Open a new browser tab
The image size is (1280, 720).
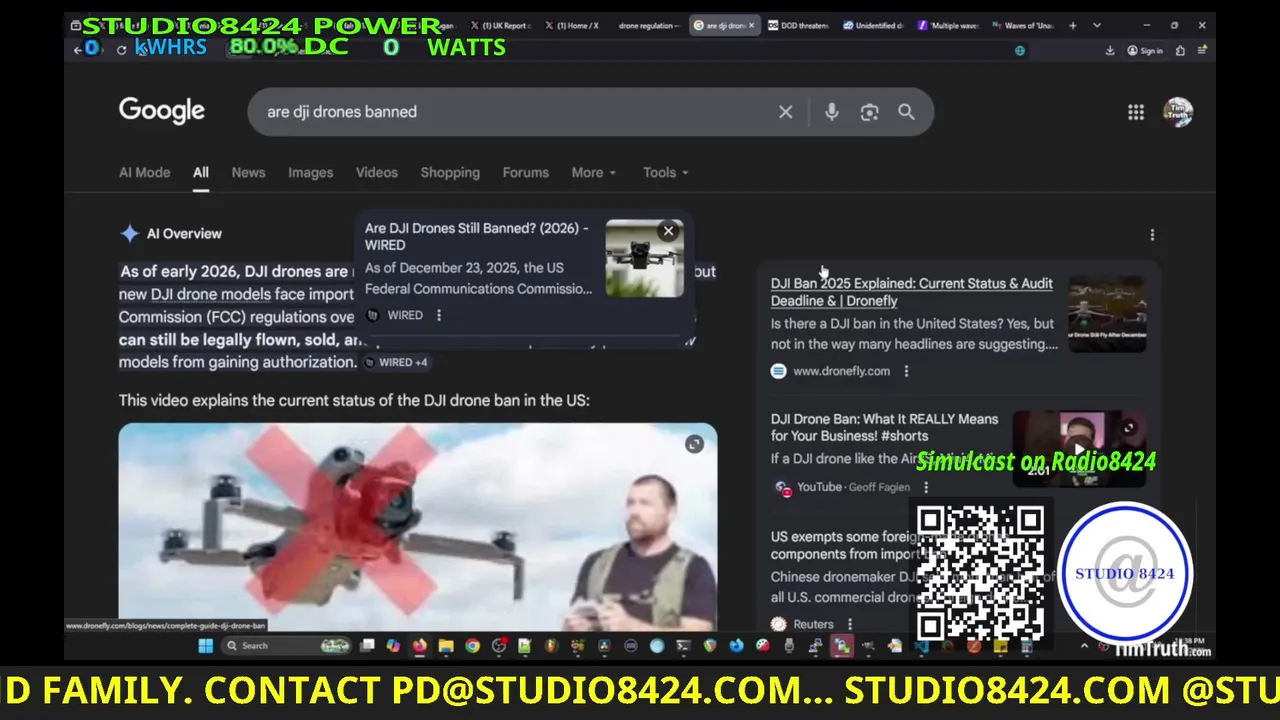pyautogui.click(x=1072, y=25)
